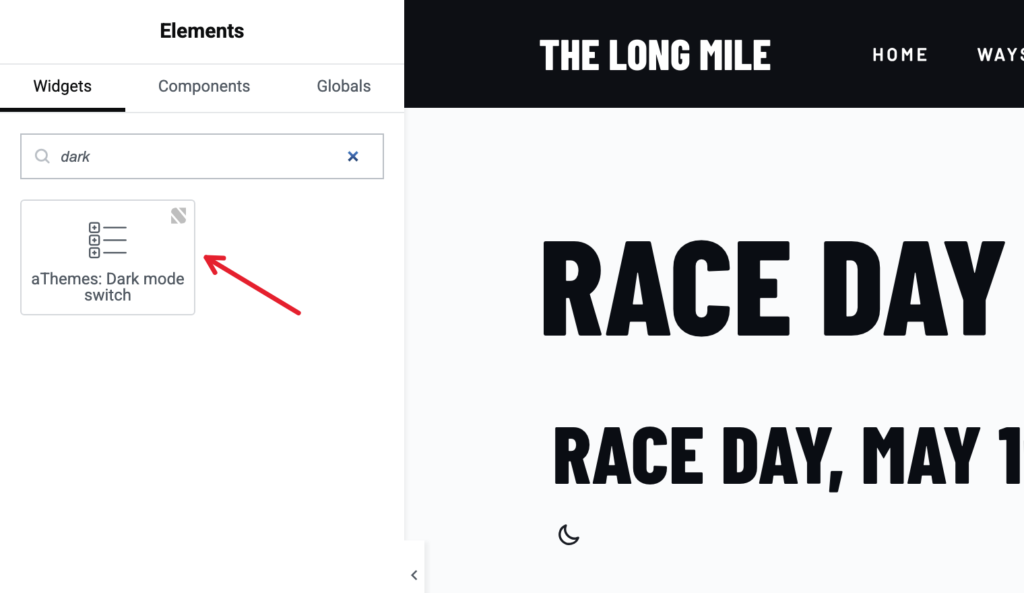Select the Globals tab
The image size is (1024, 593).
344,86
